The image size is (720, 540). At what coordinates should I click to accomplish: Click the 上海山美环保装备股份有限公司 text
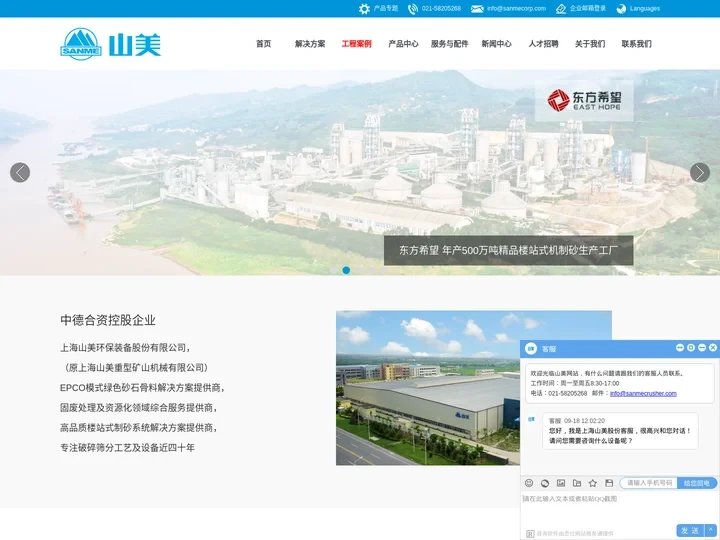click(x=125, y=348)
